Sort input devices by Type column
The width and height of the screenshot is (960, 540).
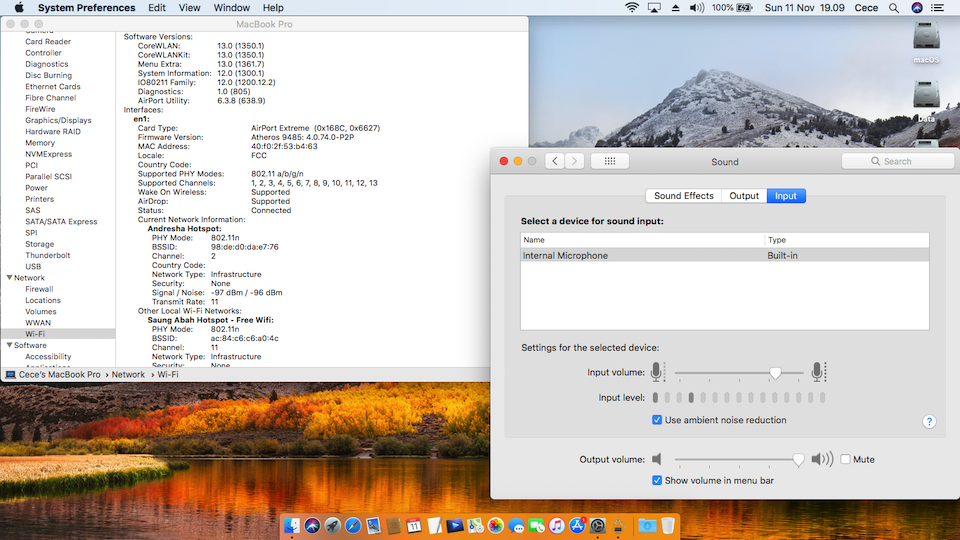tap(847, 240)
